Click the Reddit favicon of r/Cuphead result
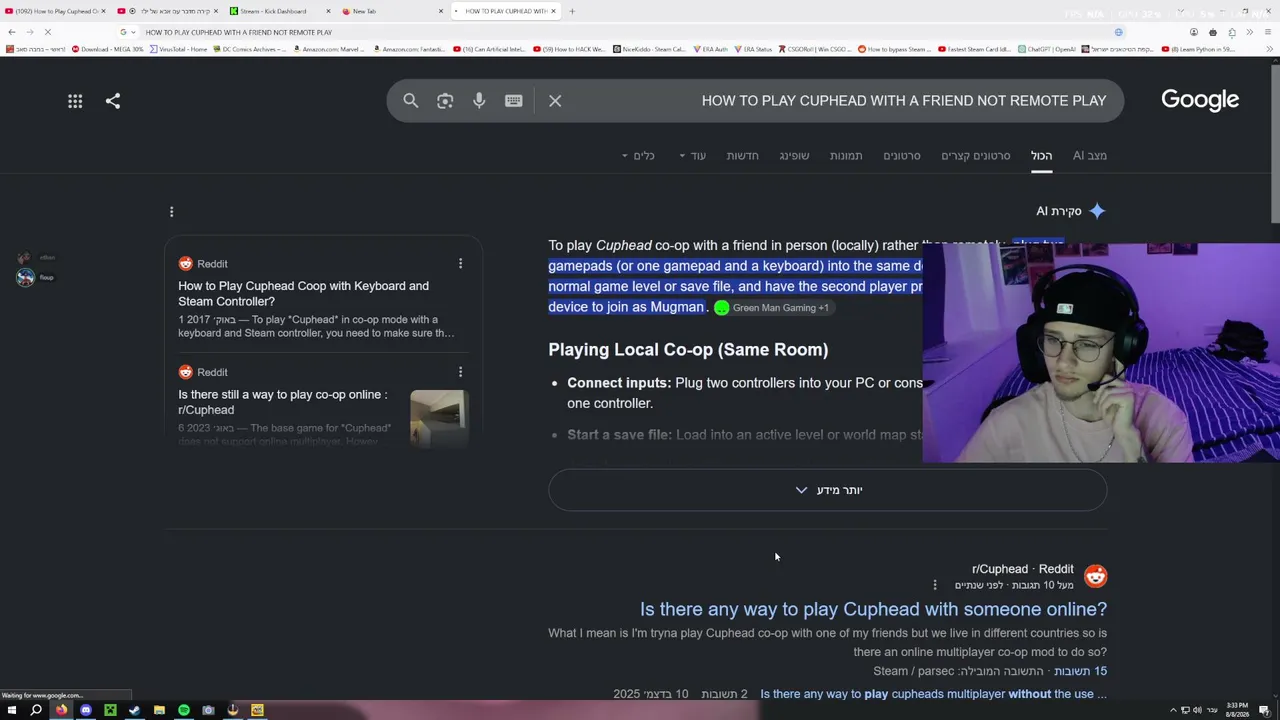This screenshot has width=1280, height=720. point(1095,576)
